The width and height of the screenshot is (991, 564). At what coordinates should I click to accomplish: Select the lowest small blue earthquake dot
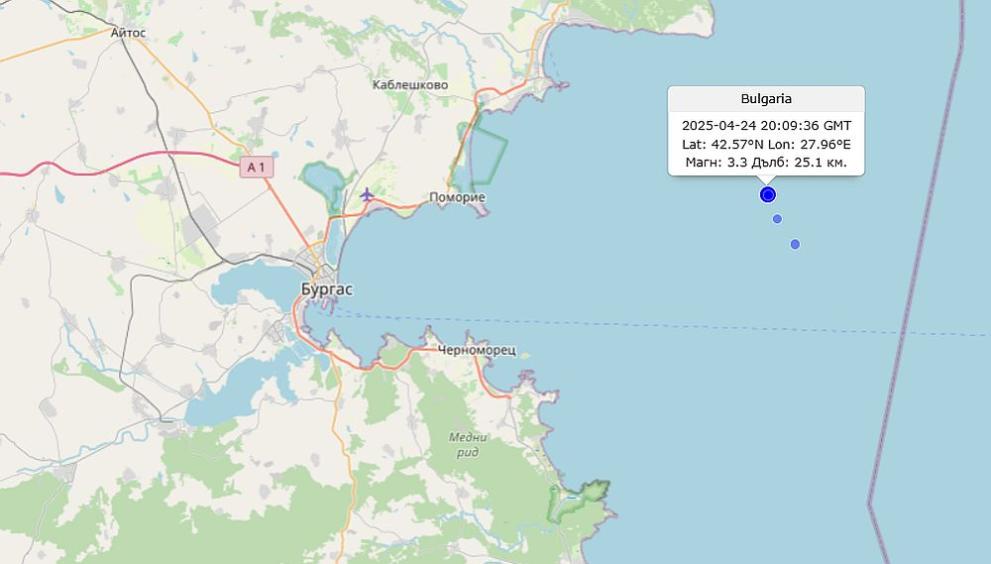pyautogui.click(x=795, y=244)
